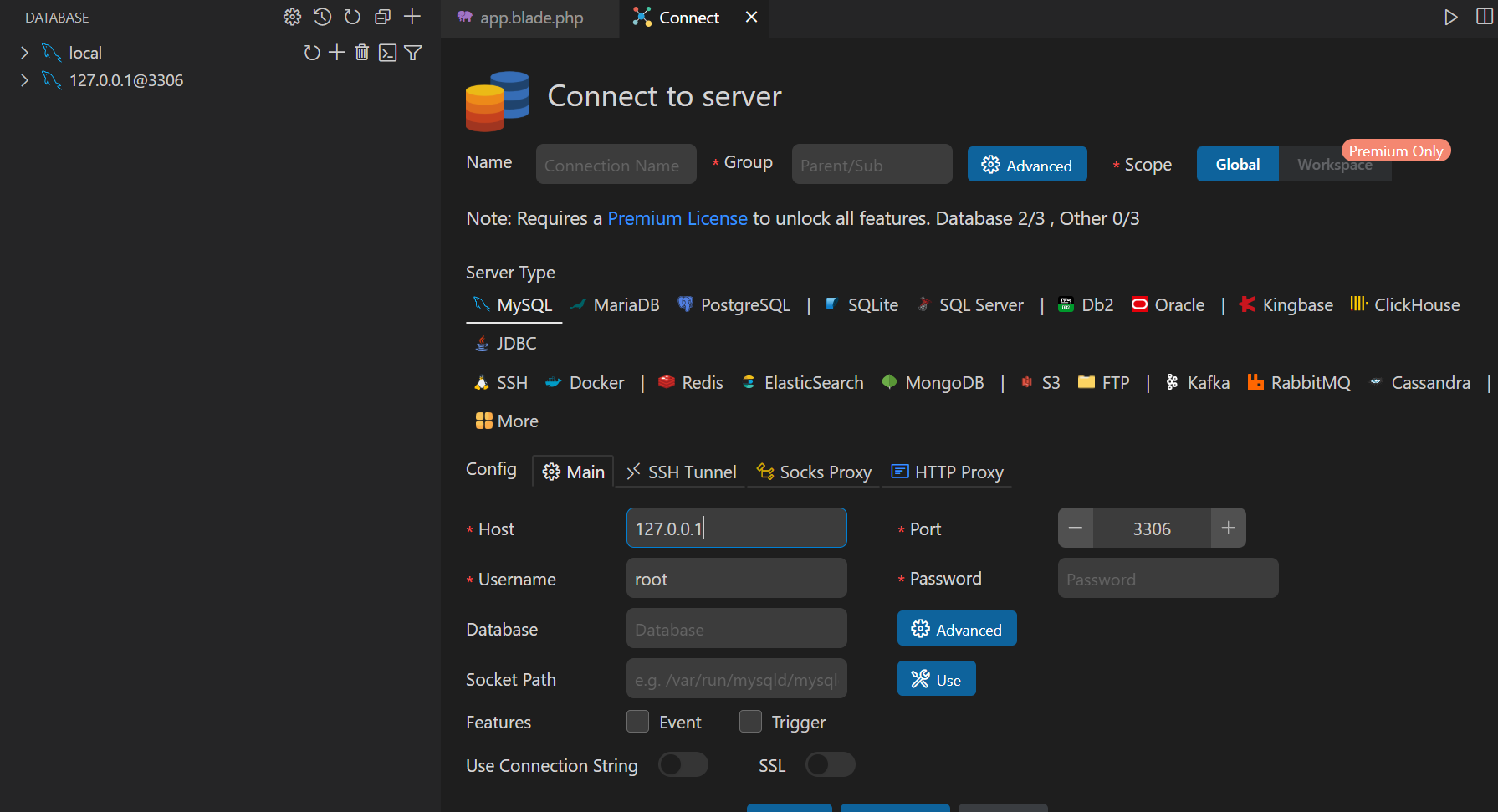Add new item under local connection

(x=337, y=53)
